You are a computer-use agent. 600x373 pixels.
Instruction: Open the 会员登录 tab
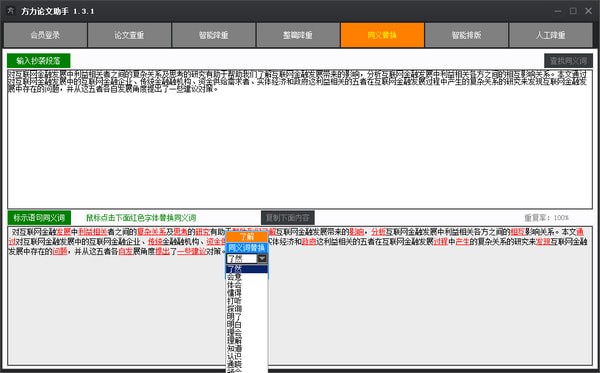tap(46, 35)
